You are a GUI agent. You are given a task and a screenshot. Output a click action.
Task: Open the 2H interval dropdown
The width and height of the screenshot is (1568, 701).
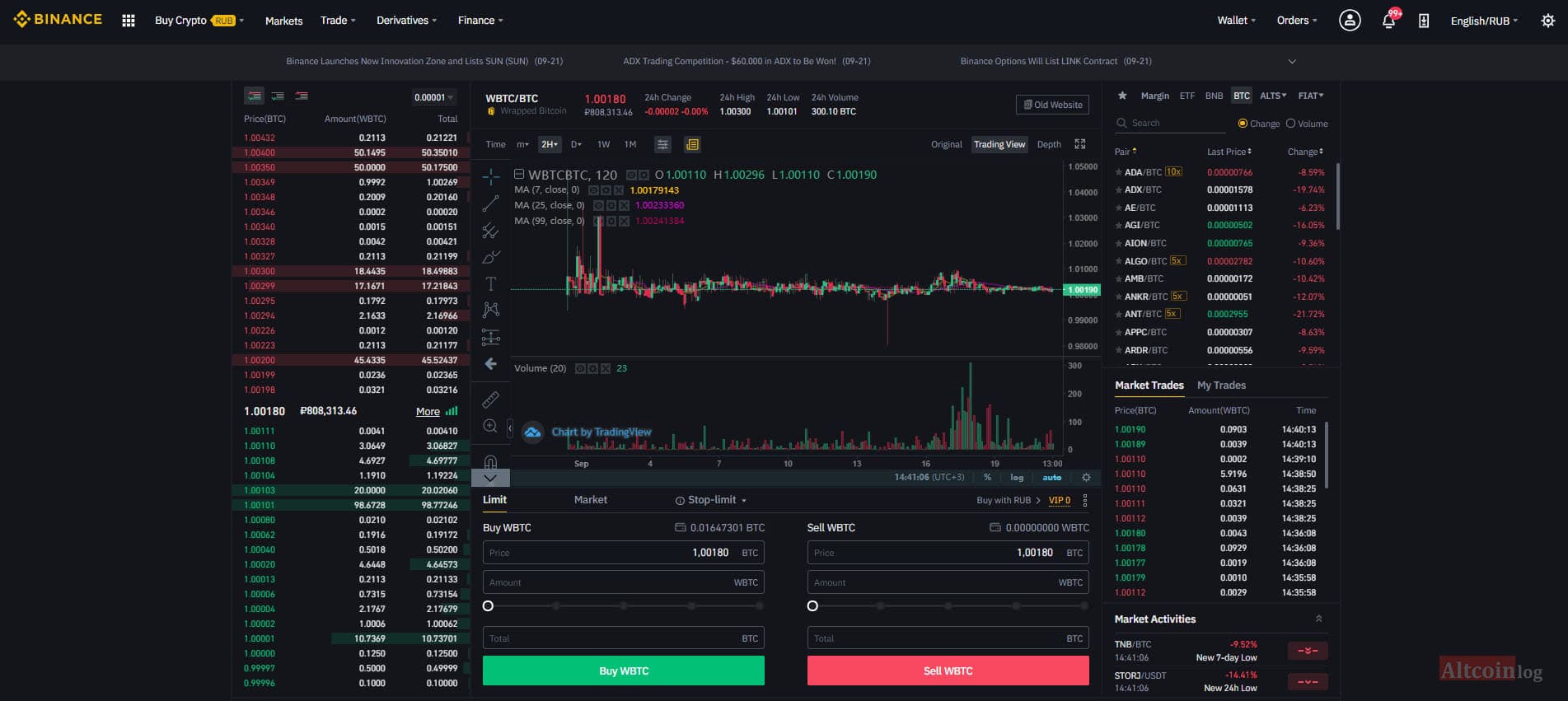pyautogui.click(x=550, y=144)
